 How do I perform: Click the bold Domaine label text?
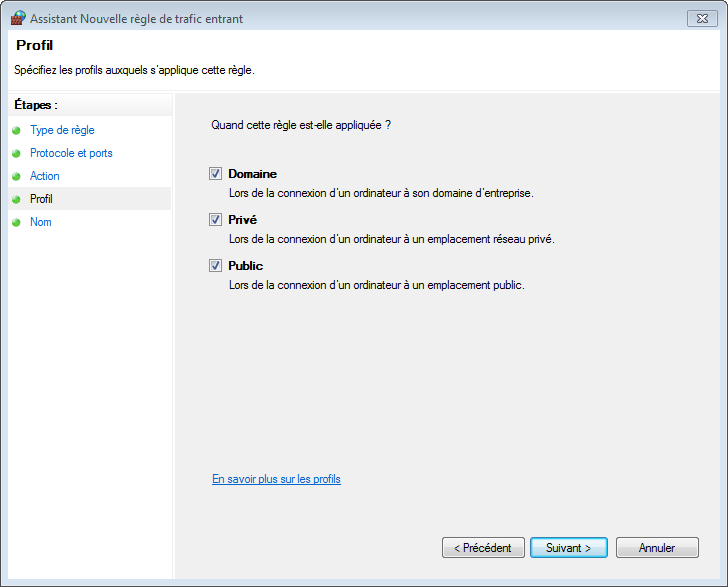tap(252, 173)
